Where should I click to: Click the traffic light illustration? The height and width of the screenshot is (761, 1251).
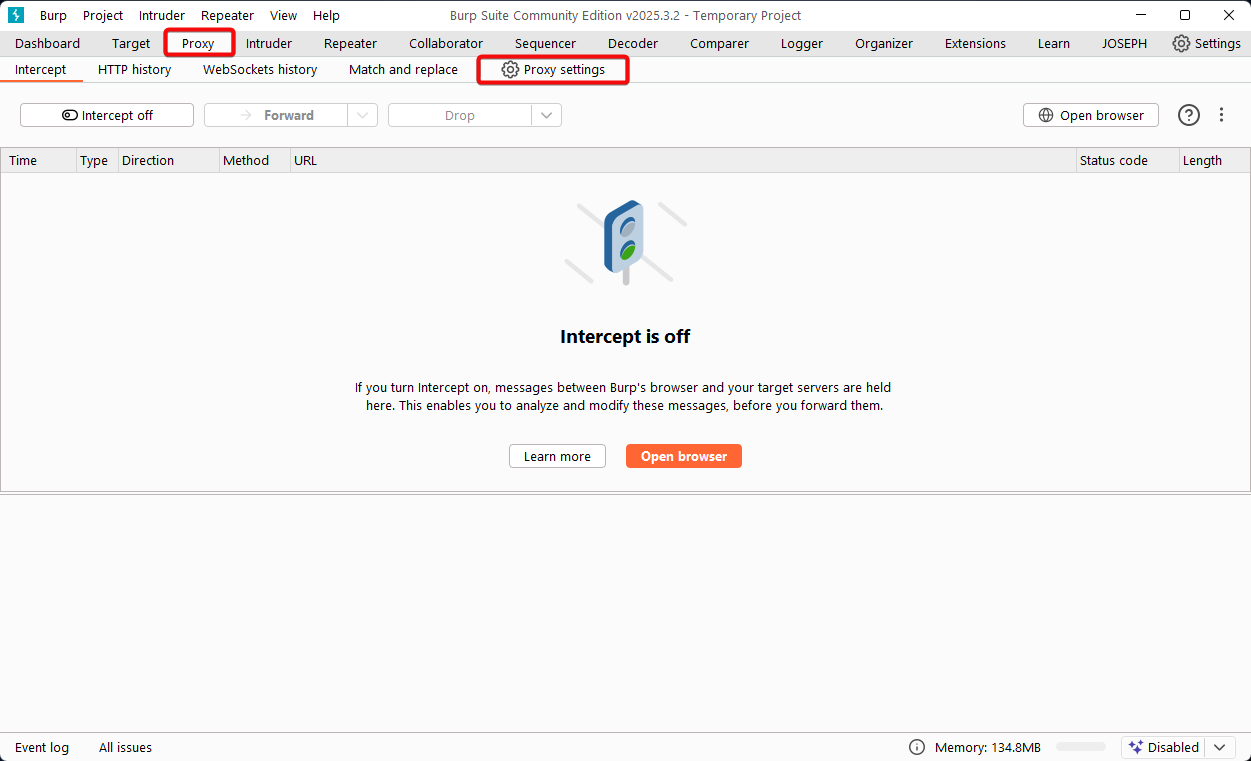[x=625, y=240]
